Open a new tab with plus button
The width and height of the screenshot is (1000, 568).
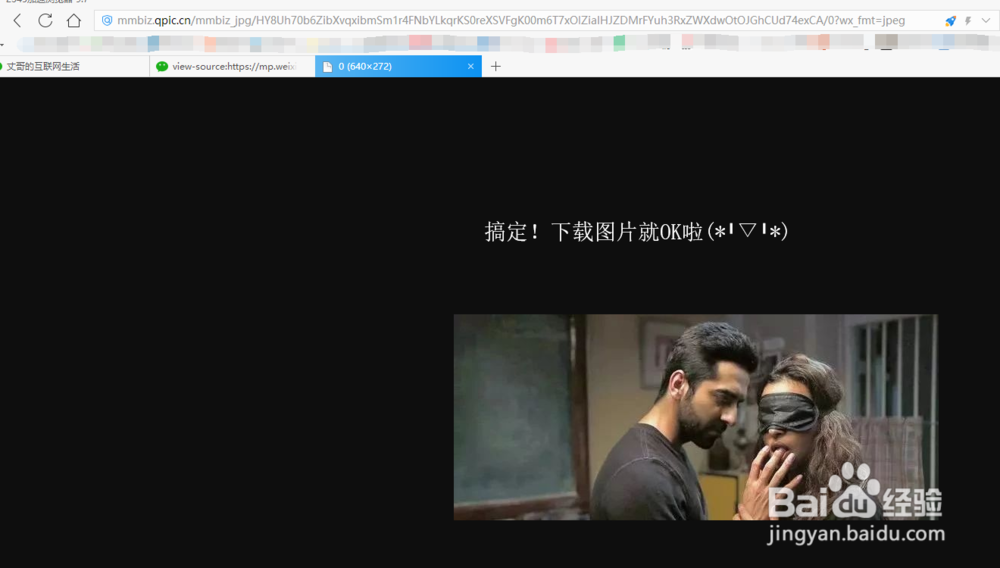(496, 66)
